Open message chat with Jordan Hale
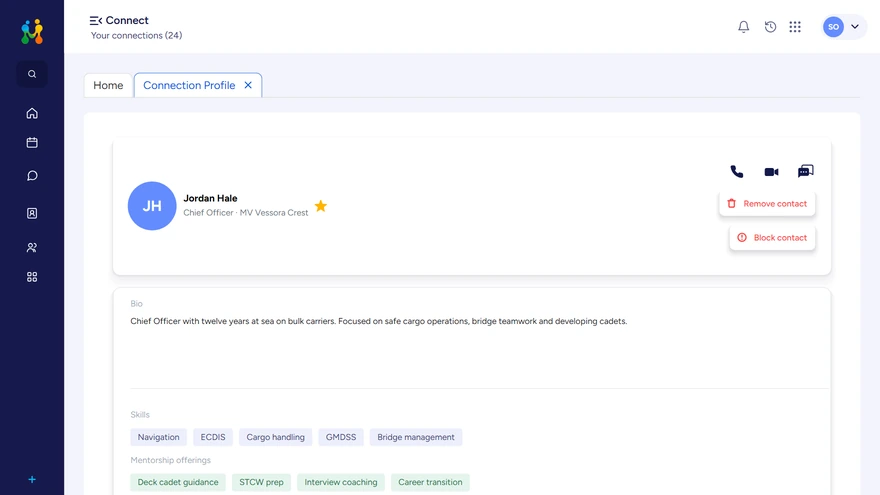This screenshot has width=880, height=495. [805, 171]
